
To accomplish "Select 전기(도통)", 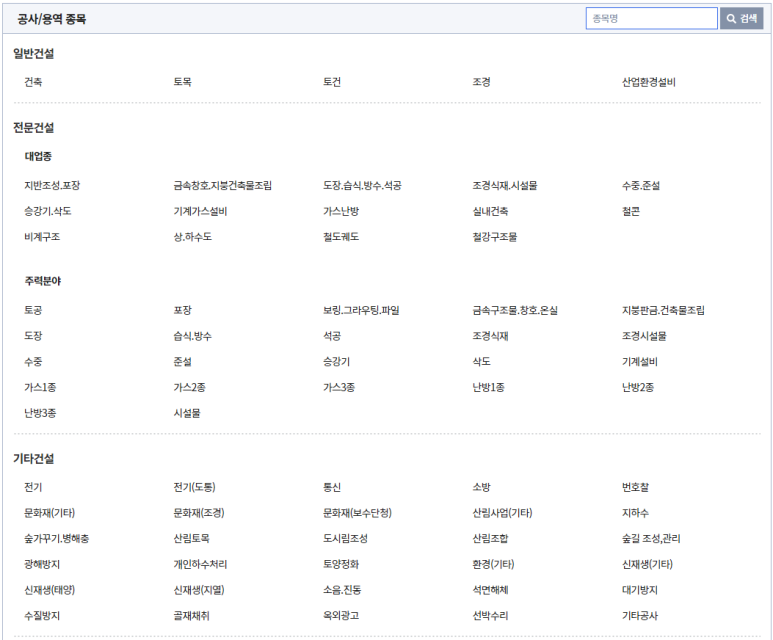I will point(194,488).
